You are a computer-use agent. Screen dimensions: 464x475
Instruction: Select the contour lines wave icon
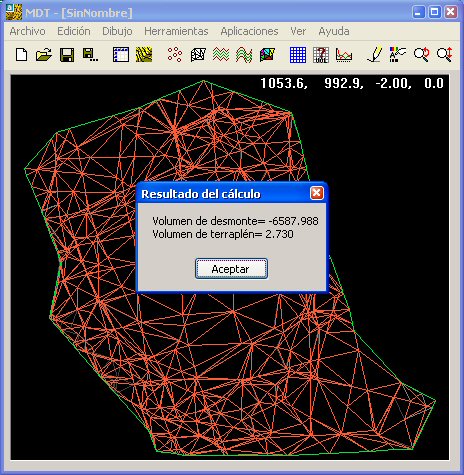221,55
